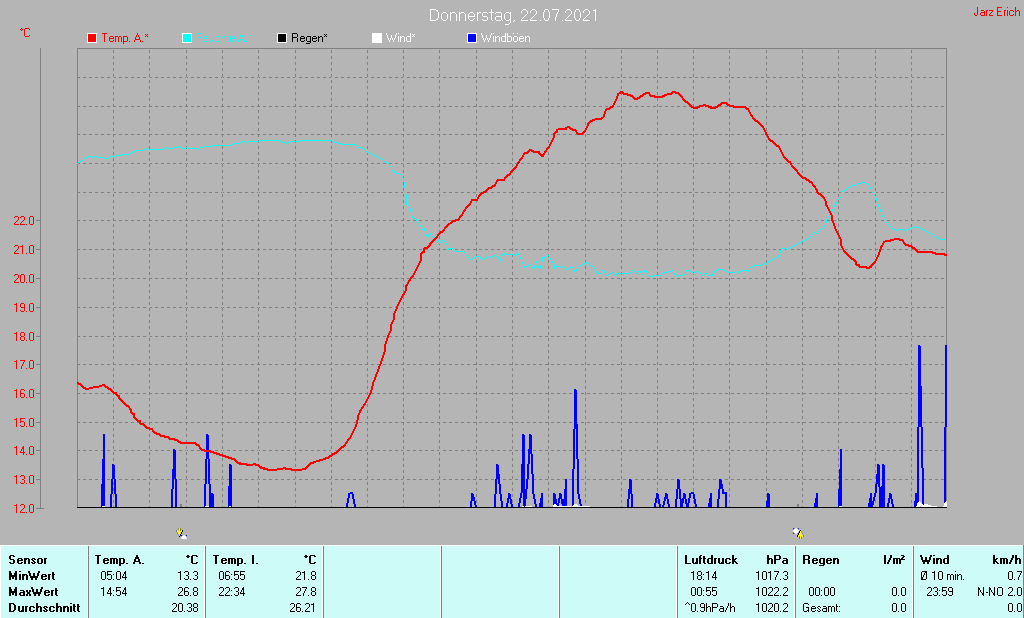Click the Temp. I. minimum value 21.8

tap(306, 576)
